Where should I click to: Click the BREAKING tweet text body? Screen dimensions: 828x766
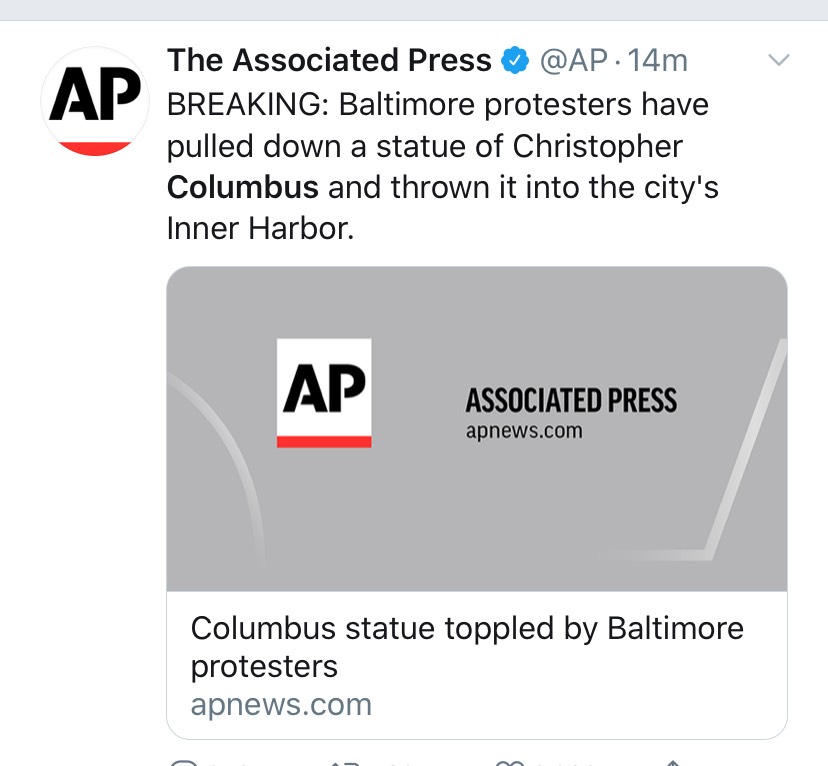pyautogui.click(x=443, y=166)
